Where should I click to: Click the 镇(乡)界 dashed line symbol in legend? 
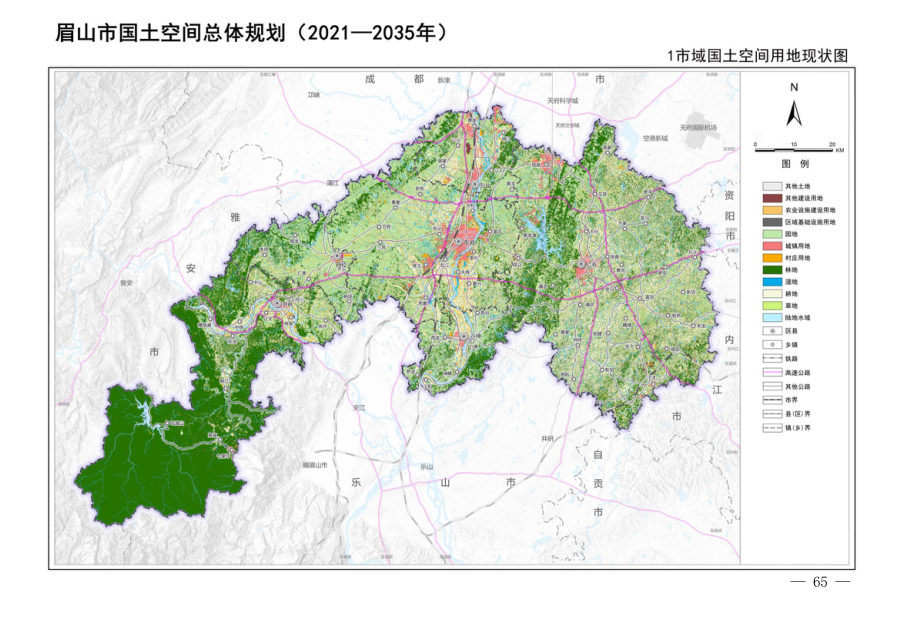pos(772,428)
